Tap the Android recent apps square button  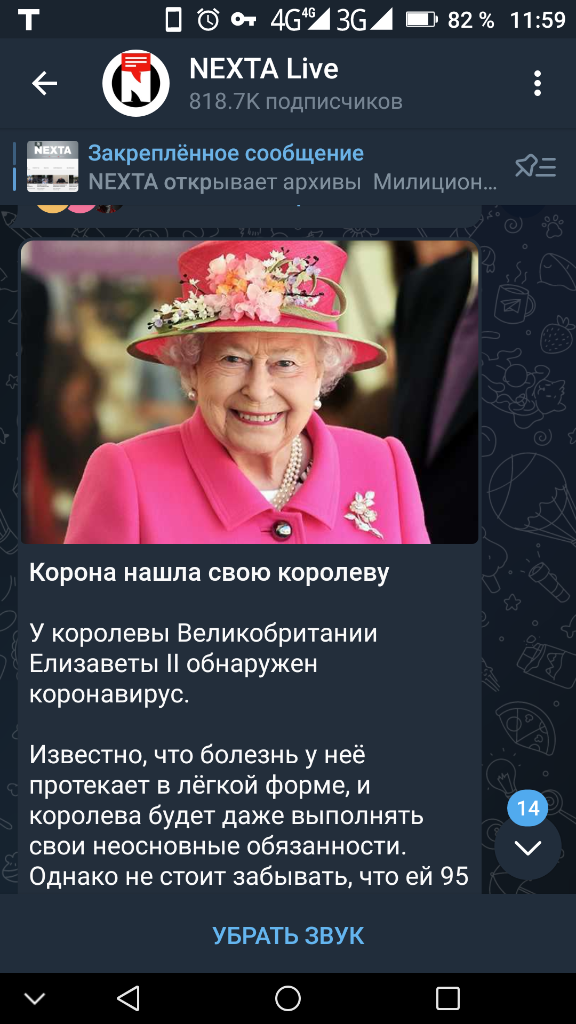[x=448, y=999]
